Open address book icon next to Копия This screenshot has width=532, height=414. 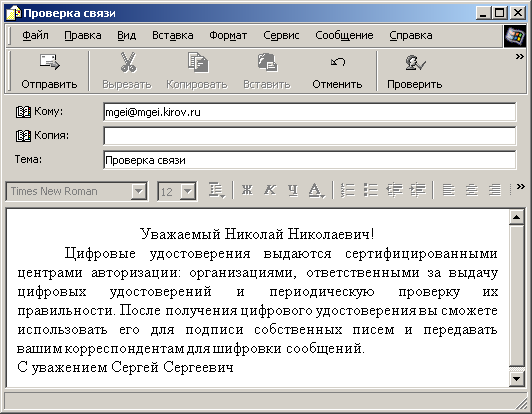(23, 136)
